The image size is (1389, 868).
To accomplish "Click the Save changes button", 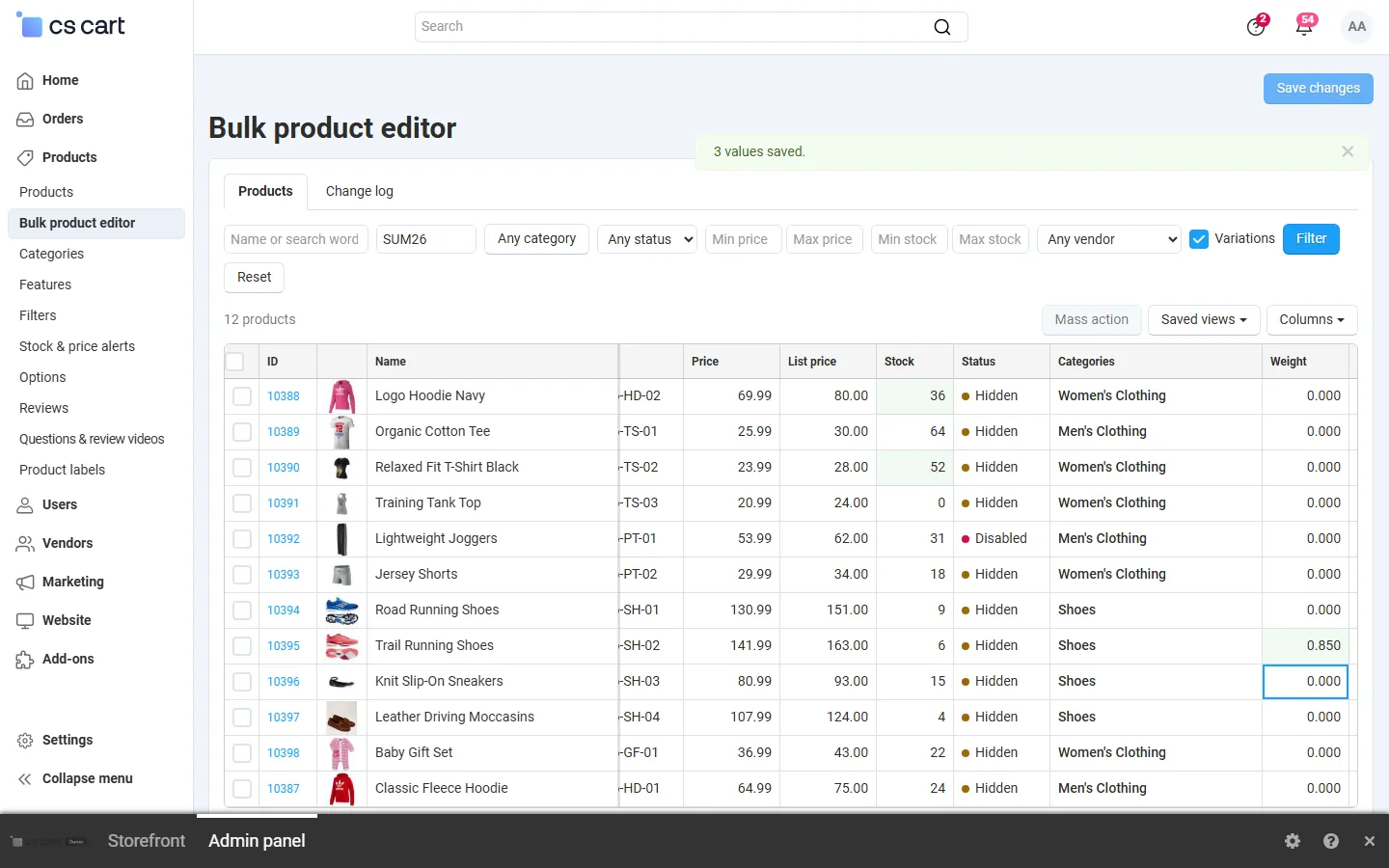I will point(1319,88).
